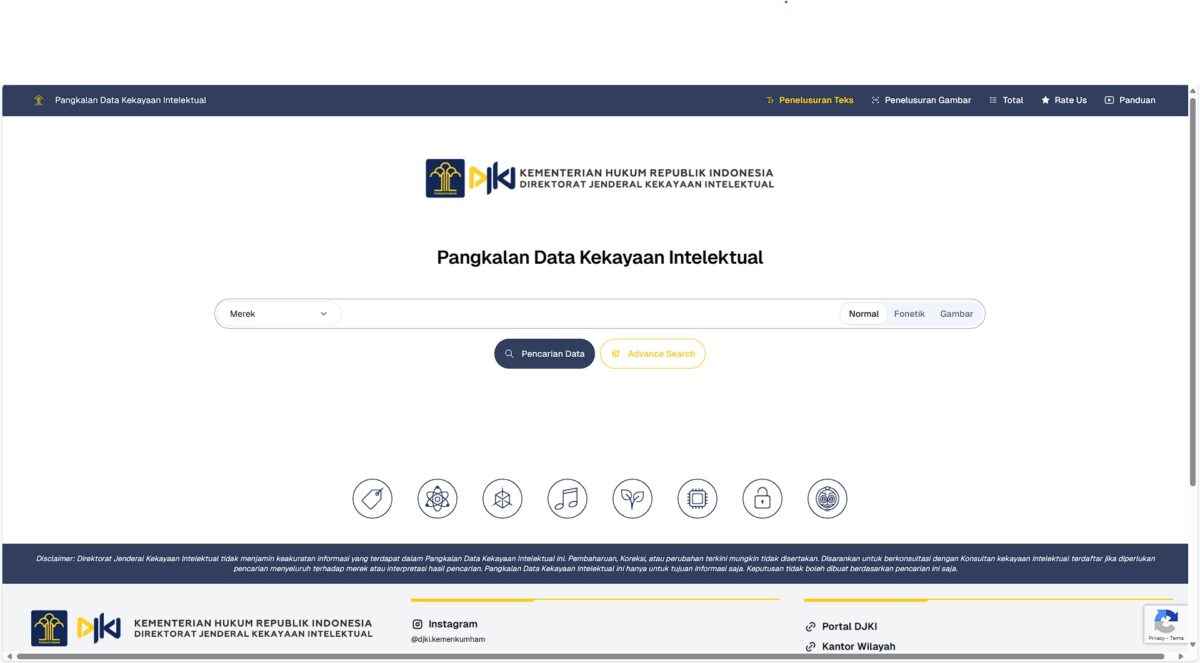
Task: Click the magnifier icon in Pencarian Data
Action: pos(509,354)
